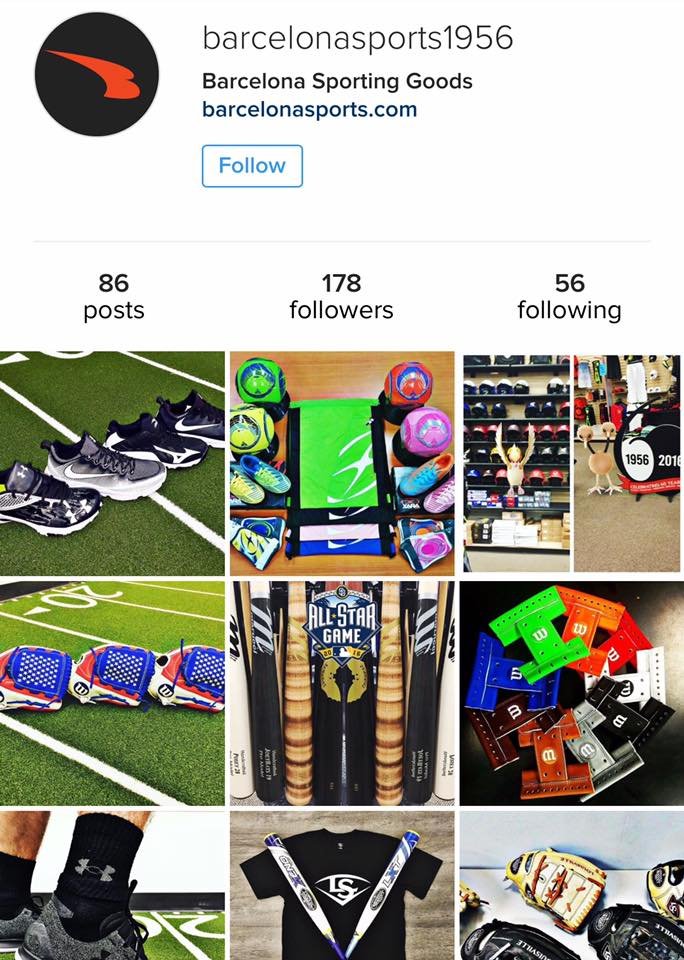Open the Louisville Slugger black shirt photo
The image size is (684, 960).
point(342,886)
